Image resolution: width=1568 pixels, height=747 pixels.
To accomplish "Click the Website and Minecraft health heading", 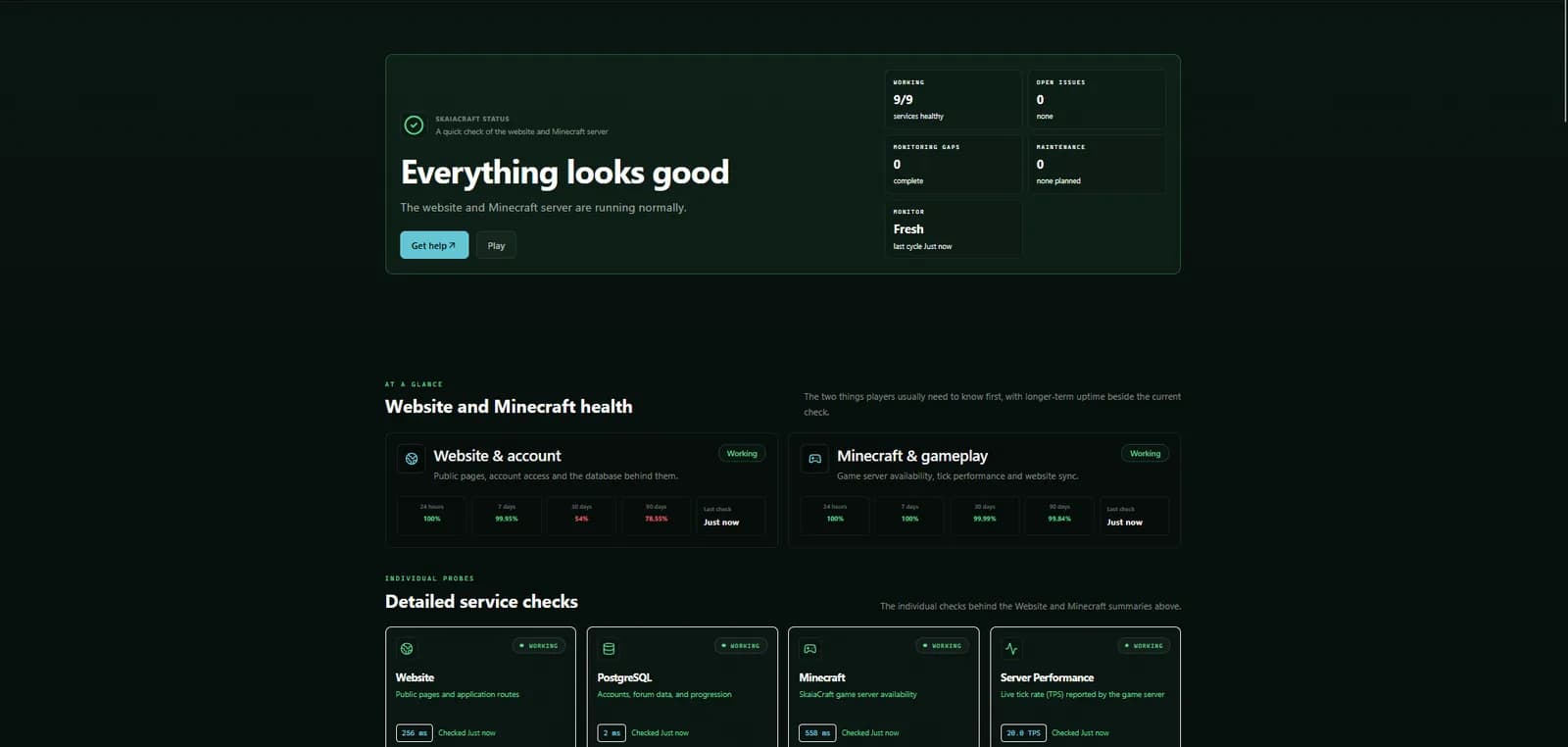I will point(509,407).
